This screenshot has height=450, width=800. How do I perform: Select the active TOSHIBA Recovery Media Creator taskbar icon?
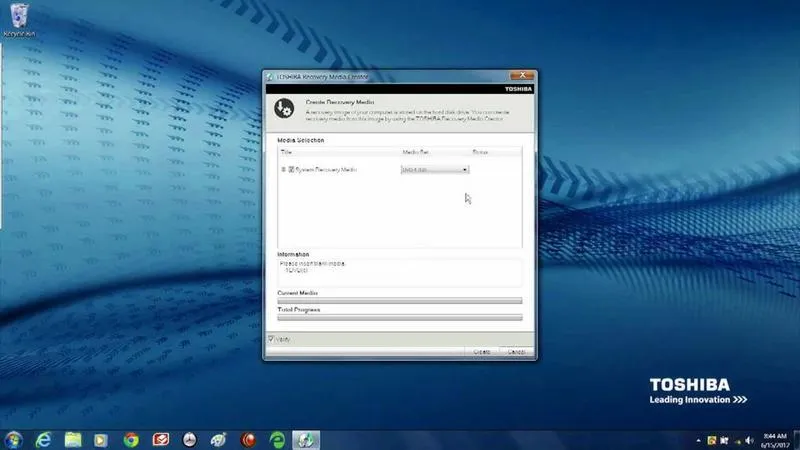pyautogui.click(x=306, y=440)
